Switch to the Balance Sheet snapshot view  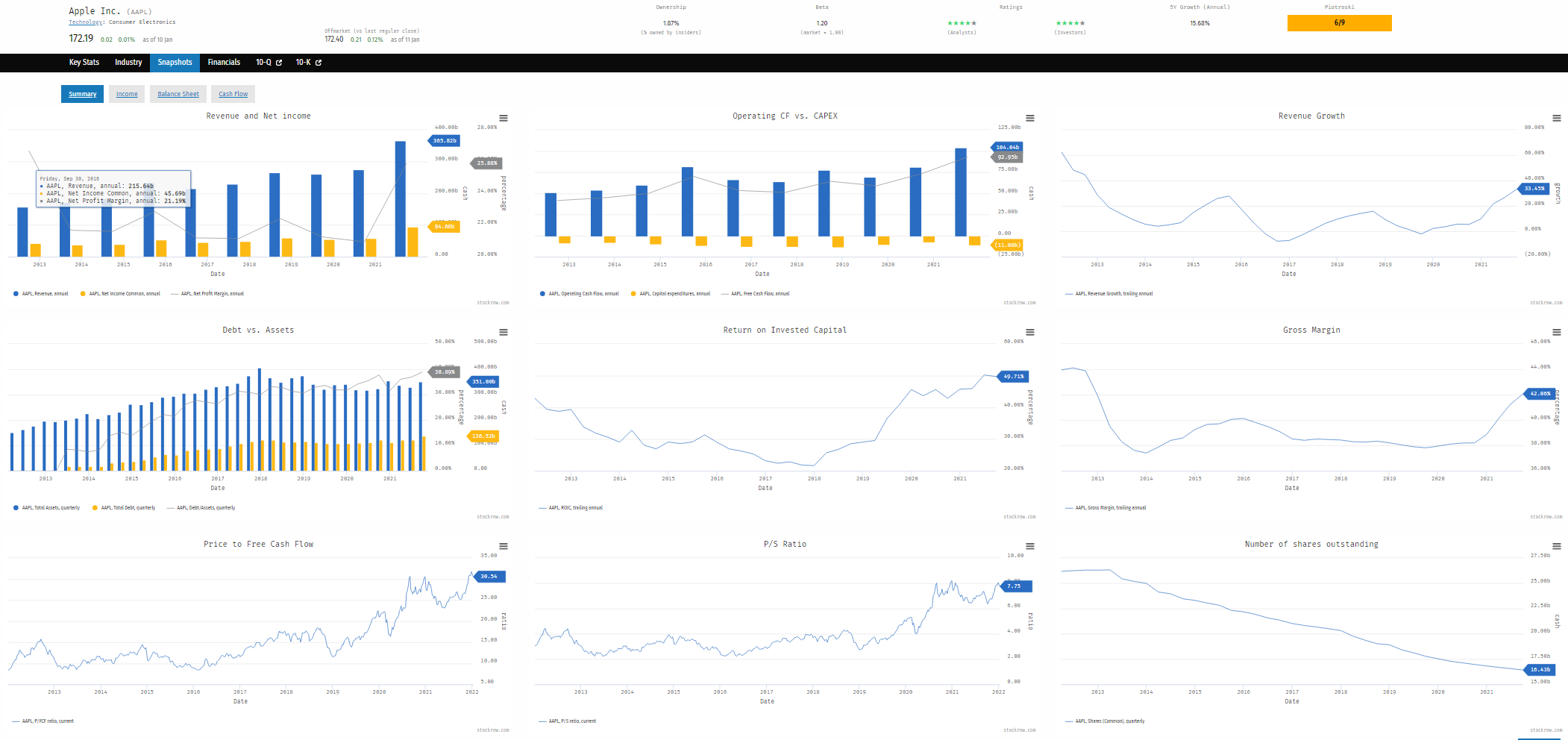(178, 94)
